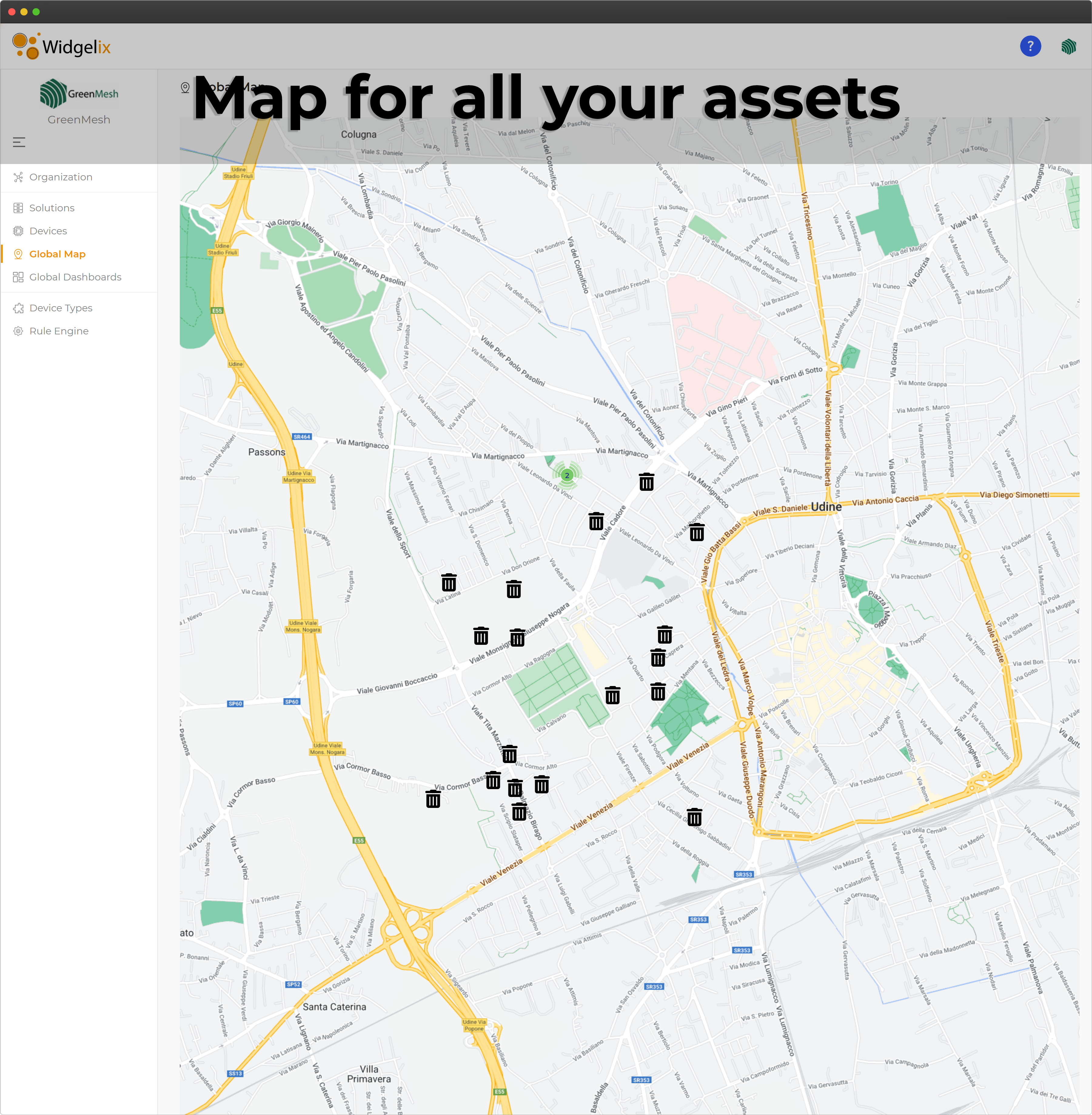Click the Santa Caterina label on map
This screenshot has width=1092, height=1115.
(334, 1006)
